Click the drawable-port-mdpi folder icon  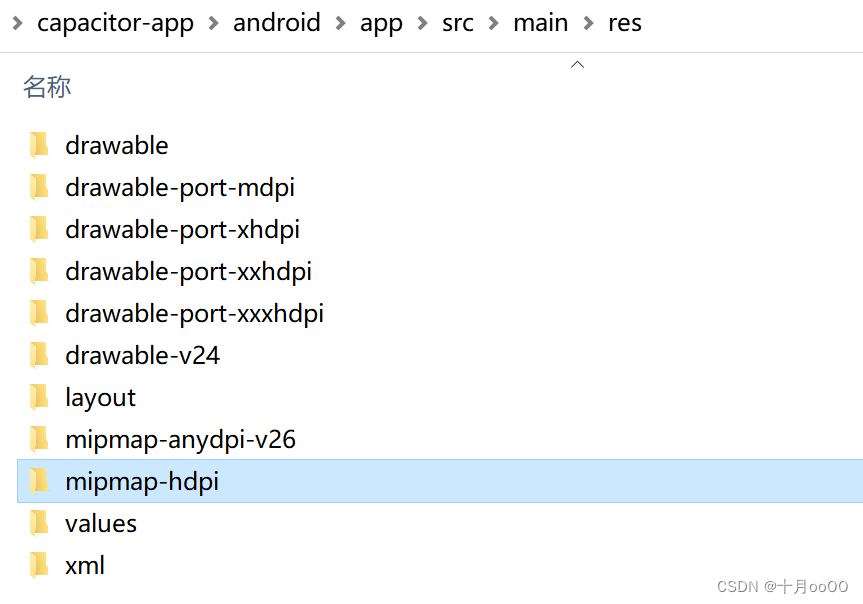click(40, 187)
